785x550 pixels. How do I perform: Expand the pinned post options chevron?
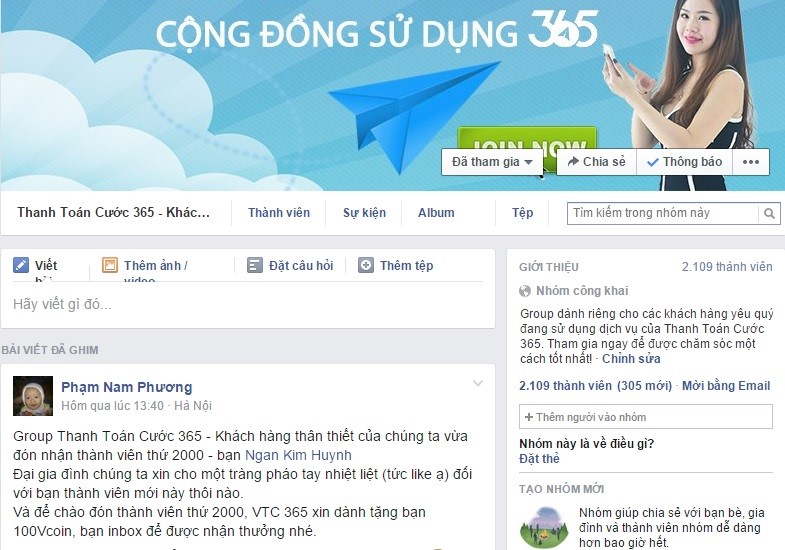click(x=478, y=383)
